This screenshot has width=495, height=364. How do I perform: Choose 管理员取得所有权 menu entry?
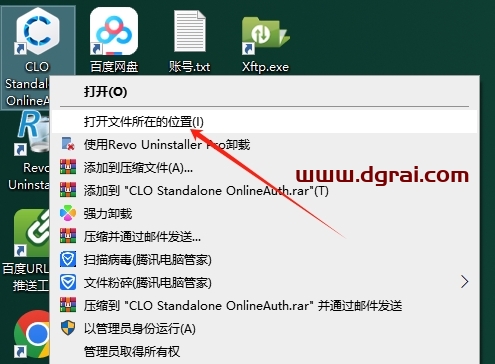coord(265,352)
